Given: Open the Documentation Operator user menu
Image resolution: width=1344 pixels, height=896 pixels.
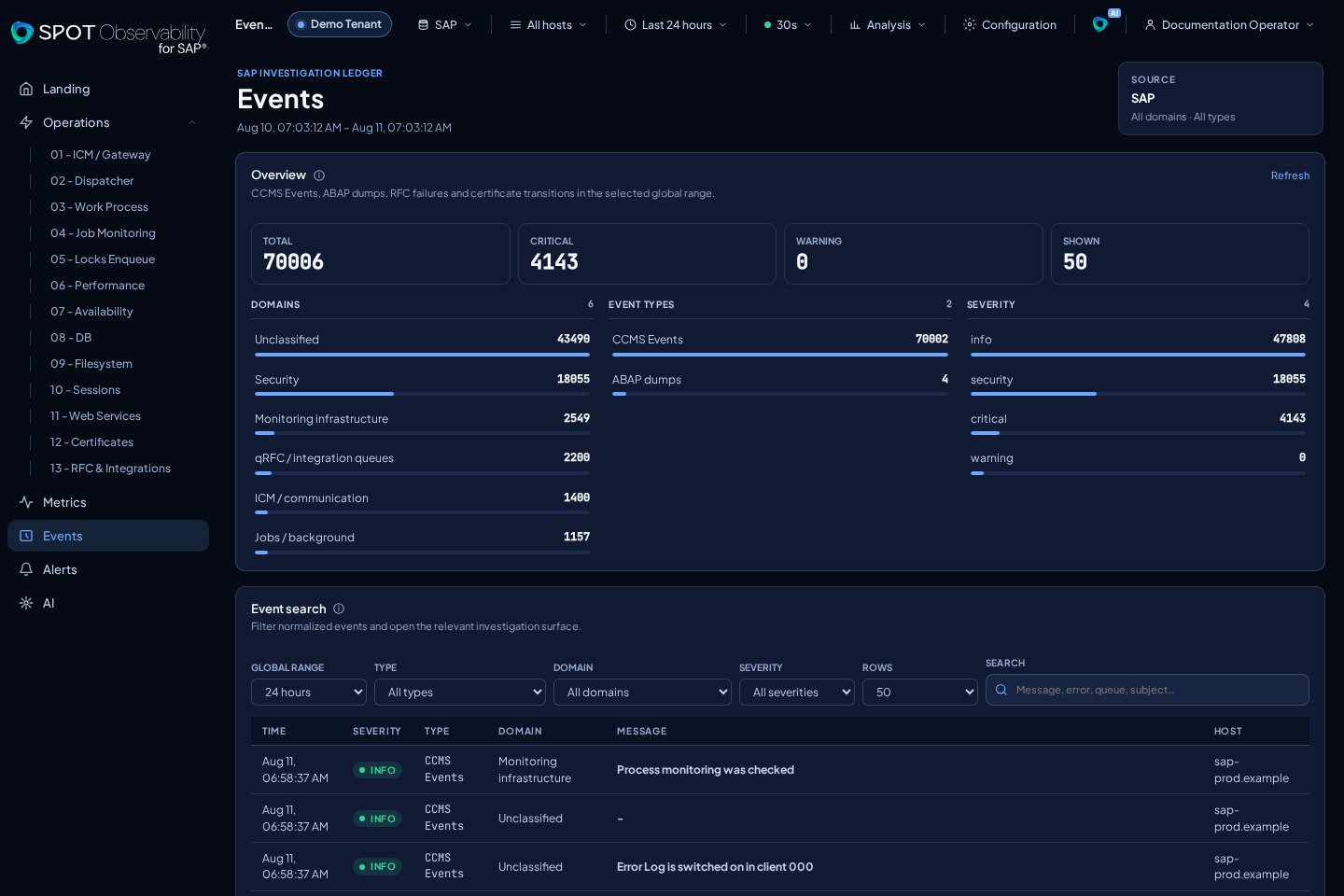Looking at the screenshot, I should [x=1228, y=24].
